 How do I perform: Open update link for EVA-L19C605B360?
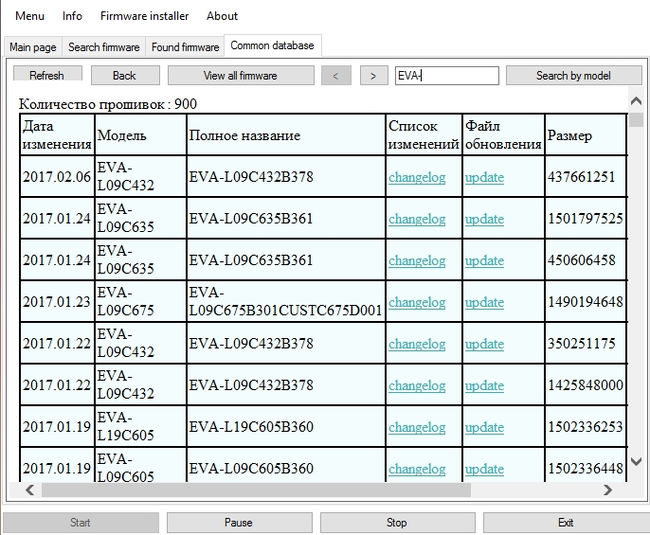point(484,427)
